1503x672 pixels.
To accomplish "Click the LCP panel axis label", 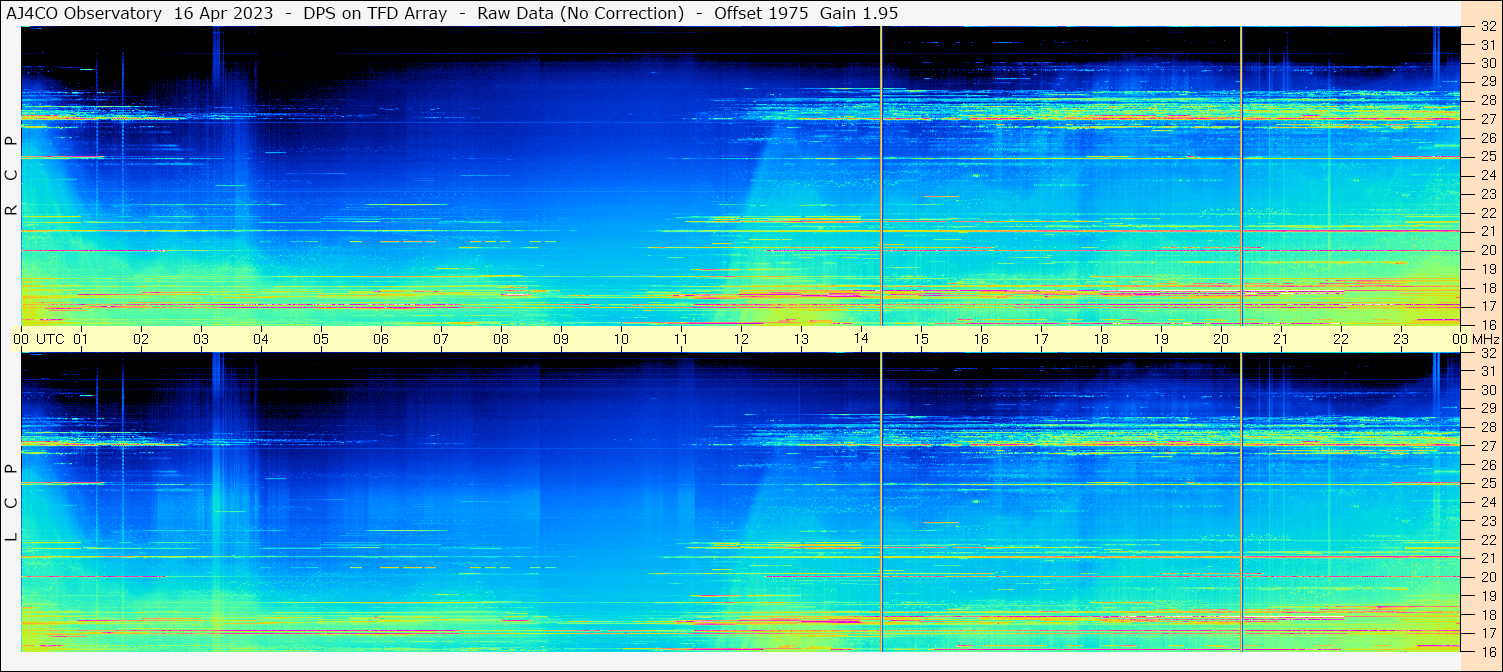I will [11, 503].
